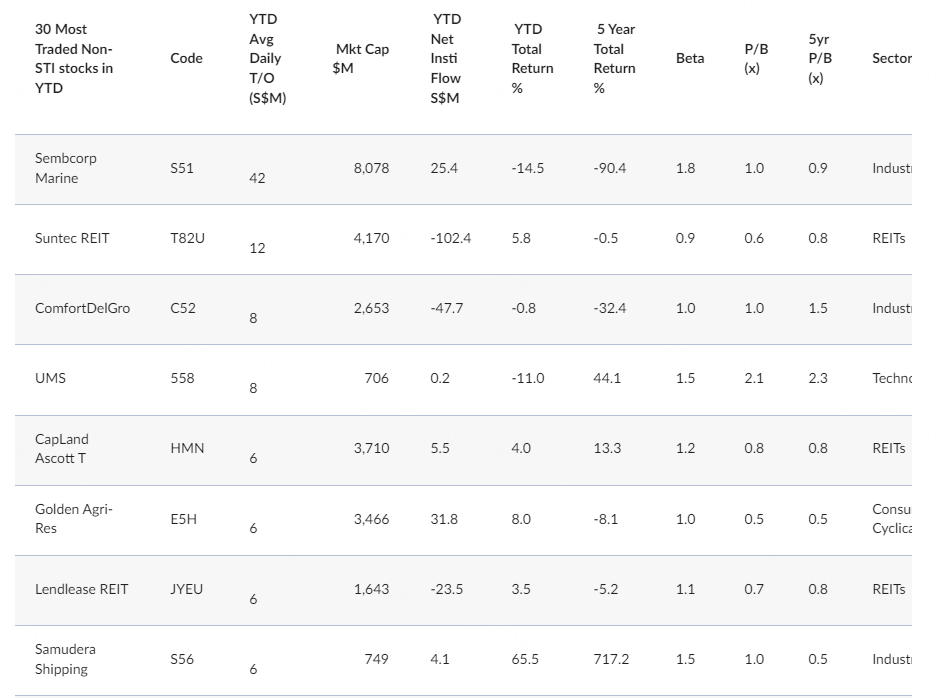950x698 pixels.
Task: Select the Suntec REIT row name
Action: pyautogui.click(x=72, y=238)
